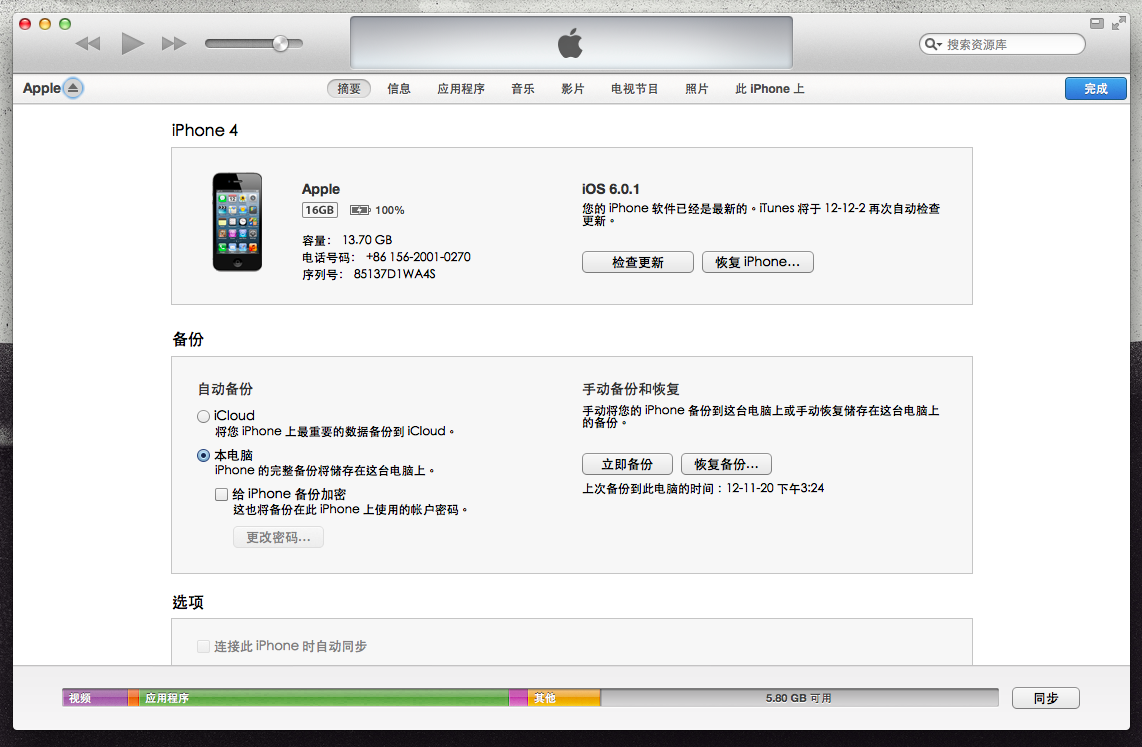Click the 100% battery percentage text
The image size is (1142, 747).
pyautogui.click(x=390, y=210)
